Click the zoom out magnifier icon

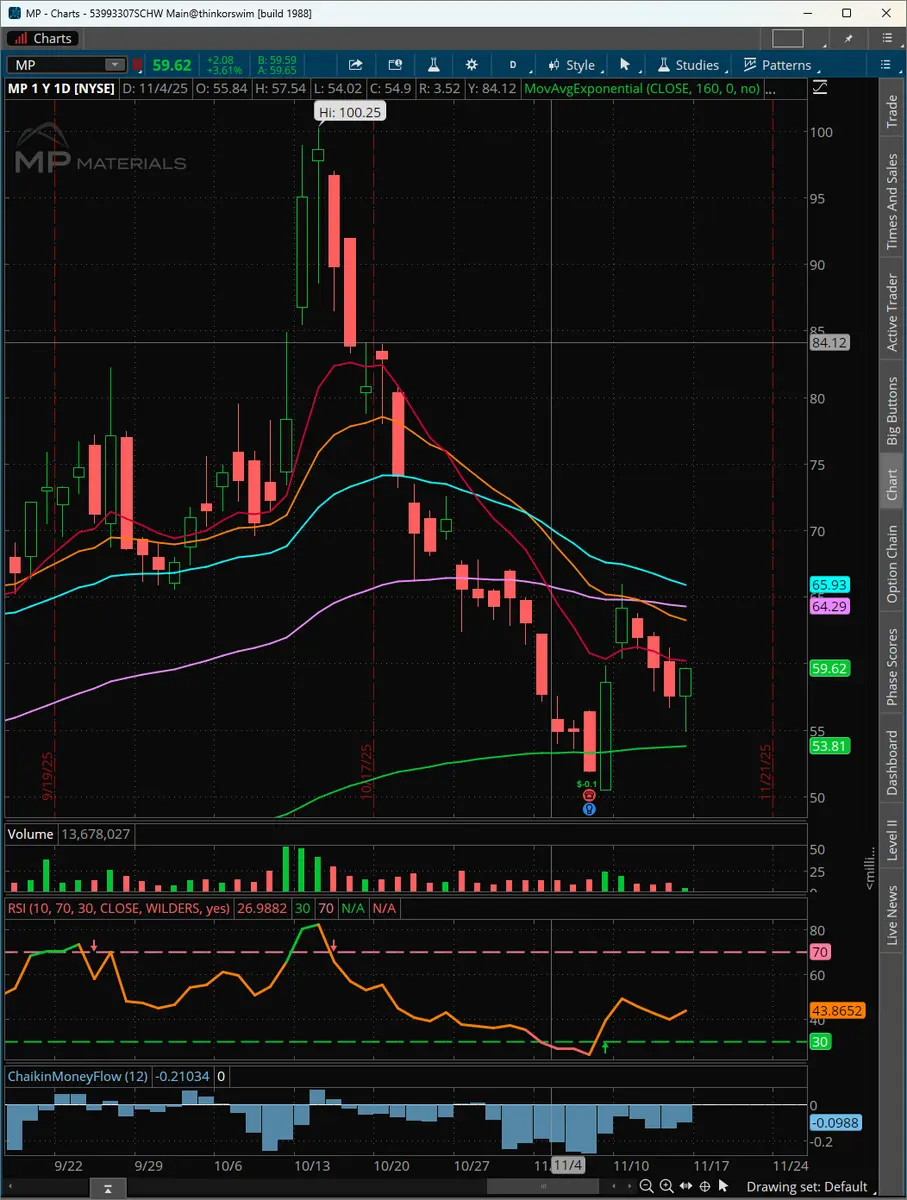[647, 1186]
